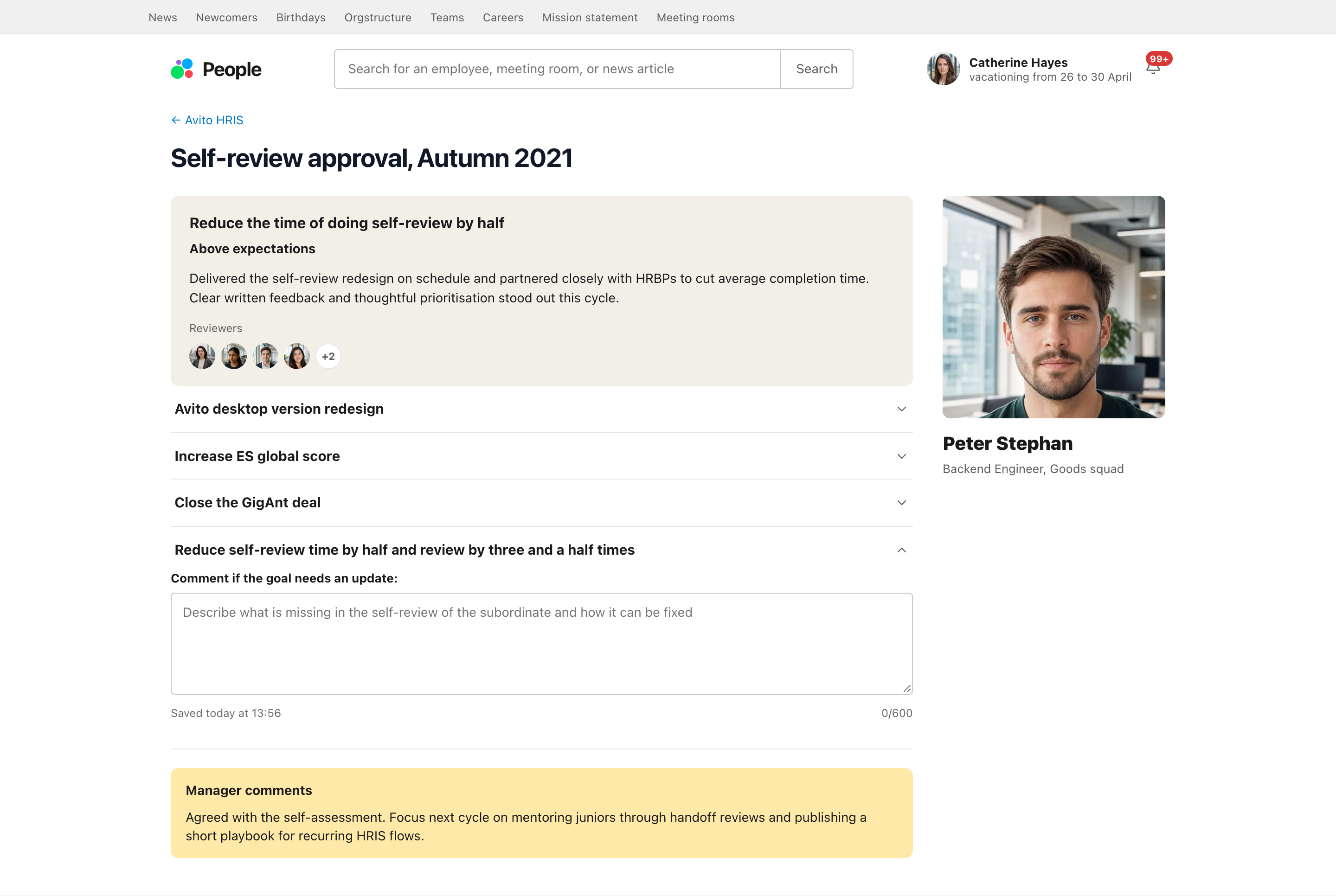Open the Newcomers menu item
The height and width of the screenshot is (896, 1336).
(x=227, y=18)
